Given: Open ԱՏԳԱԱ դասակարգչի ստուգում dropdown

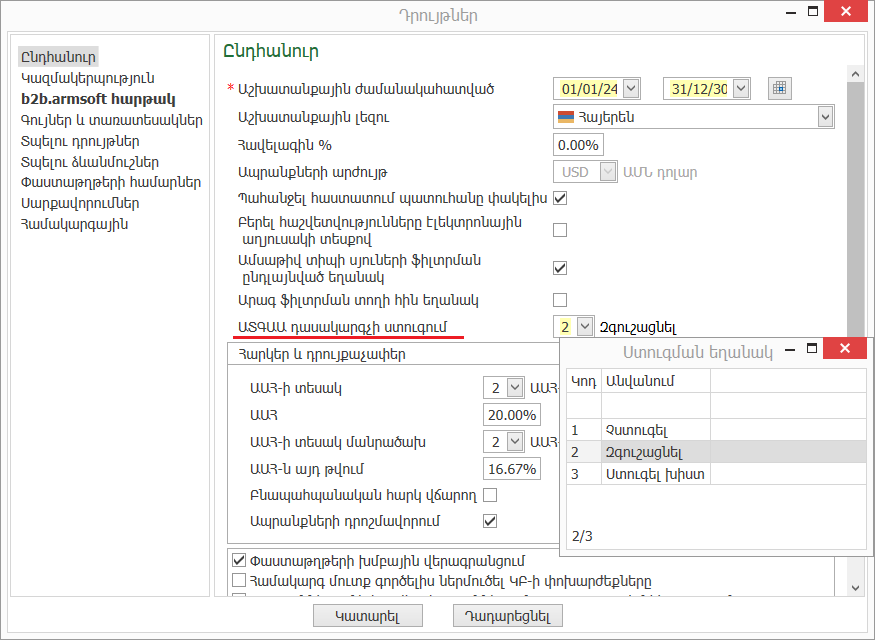Looking at the screenshot, I should (x=584, y=326).
